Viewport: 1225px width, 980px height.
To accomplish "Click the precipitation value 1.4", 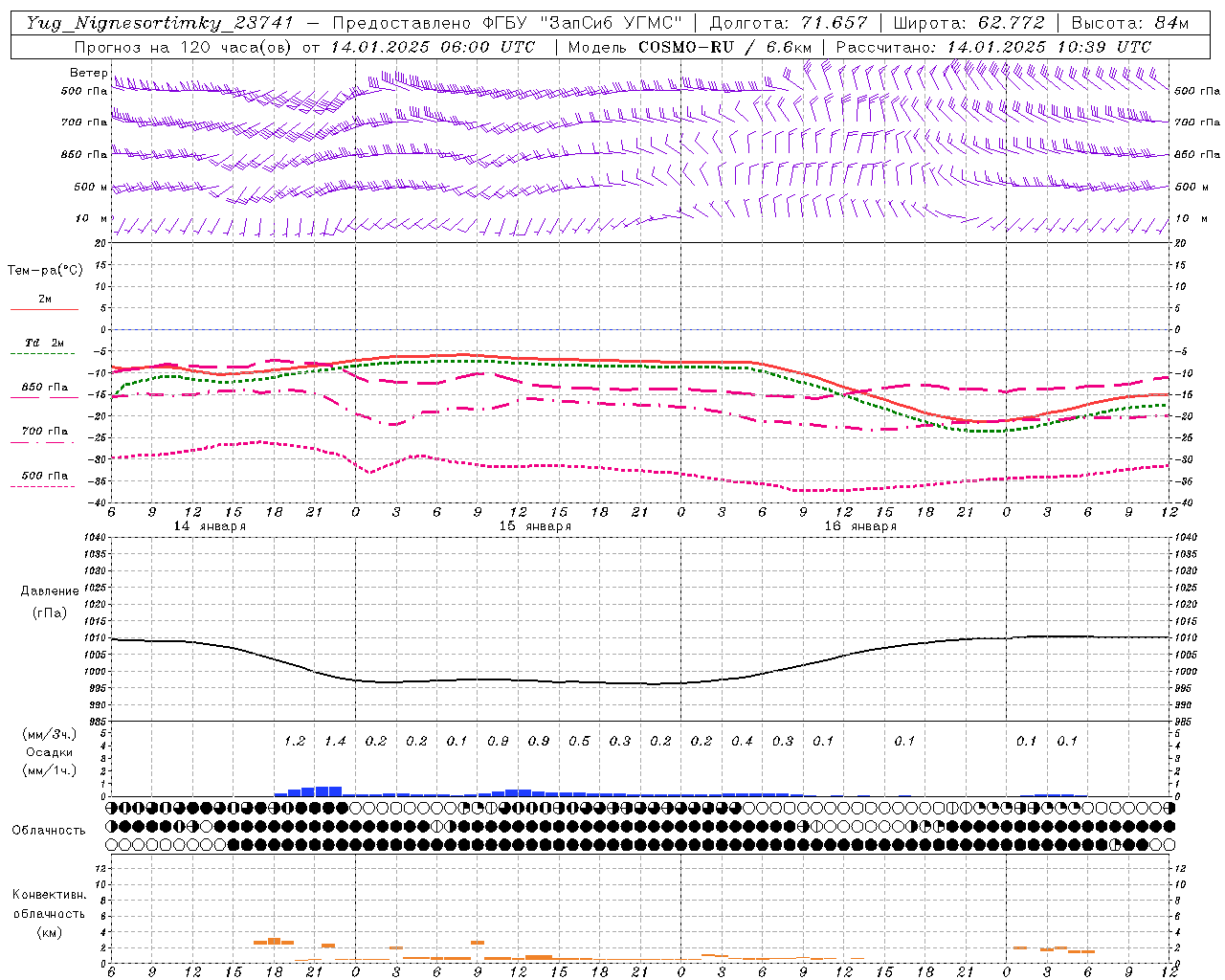I will click(x=335, y=741).
